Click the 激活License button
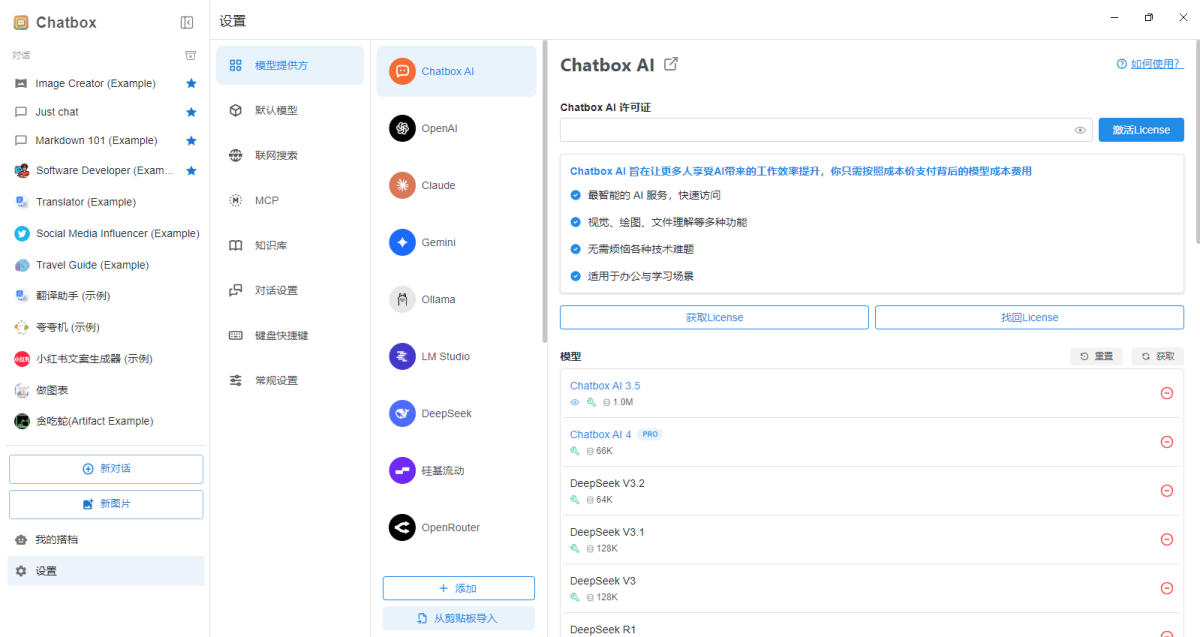Image resolution: width=1200 pixels, height=637 pixels. pyautogui.click(x=1140, y=129)
